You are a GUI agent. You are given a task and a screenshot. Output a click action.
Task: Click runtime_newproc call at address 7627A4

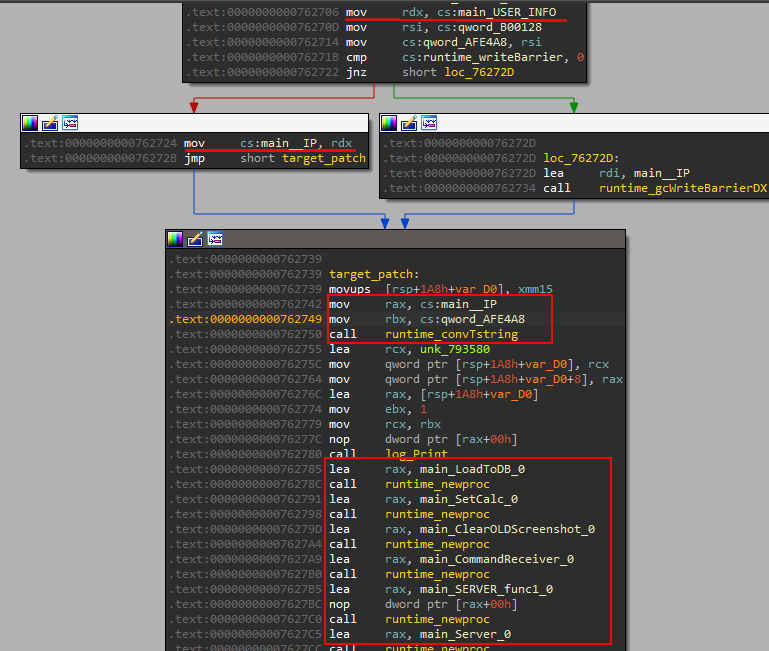(437, 544)
